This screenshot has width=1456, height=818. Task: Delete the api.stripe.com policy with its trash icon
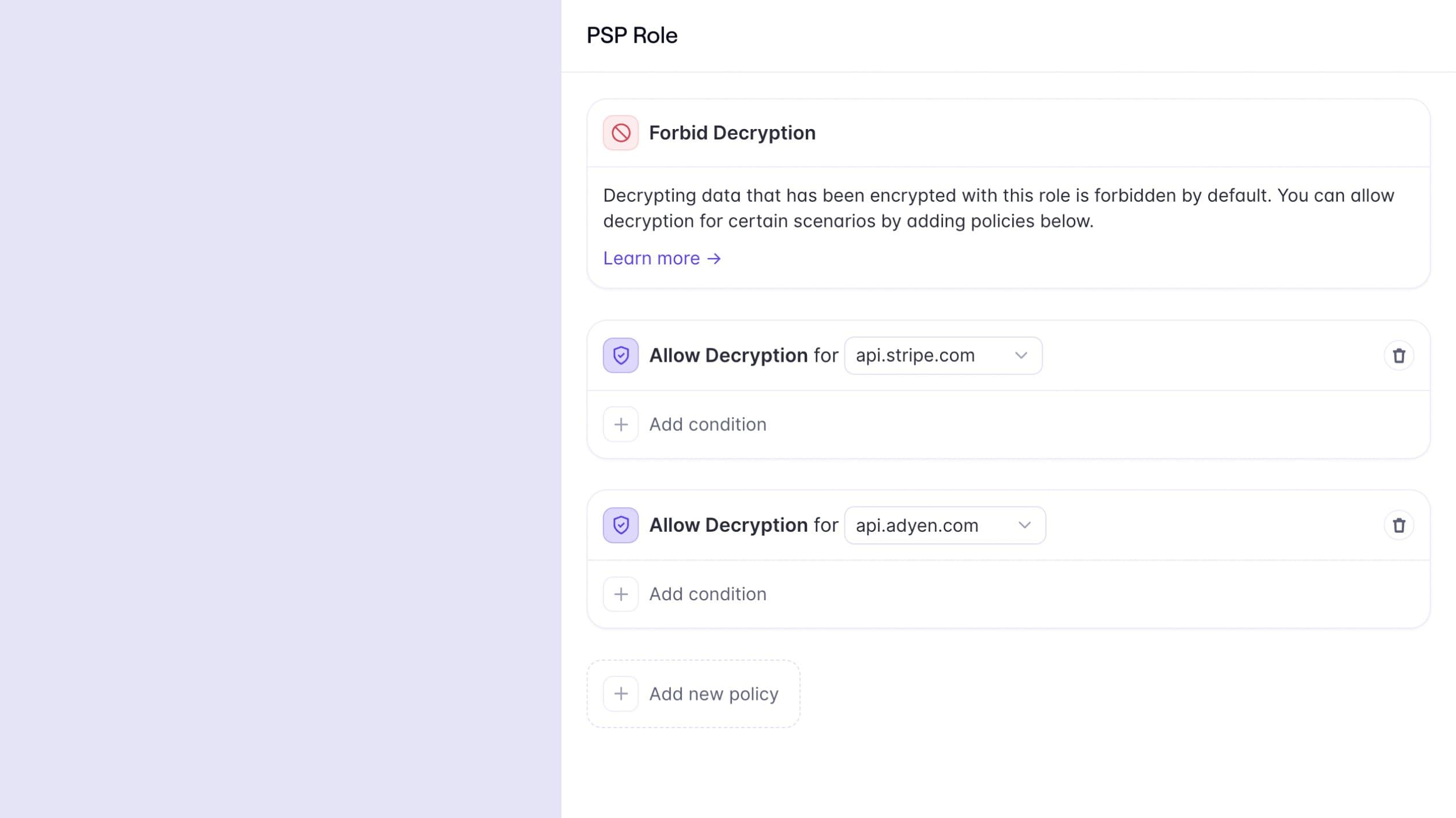(1398, 355)
